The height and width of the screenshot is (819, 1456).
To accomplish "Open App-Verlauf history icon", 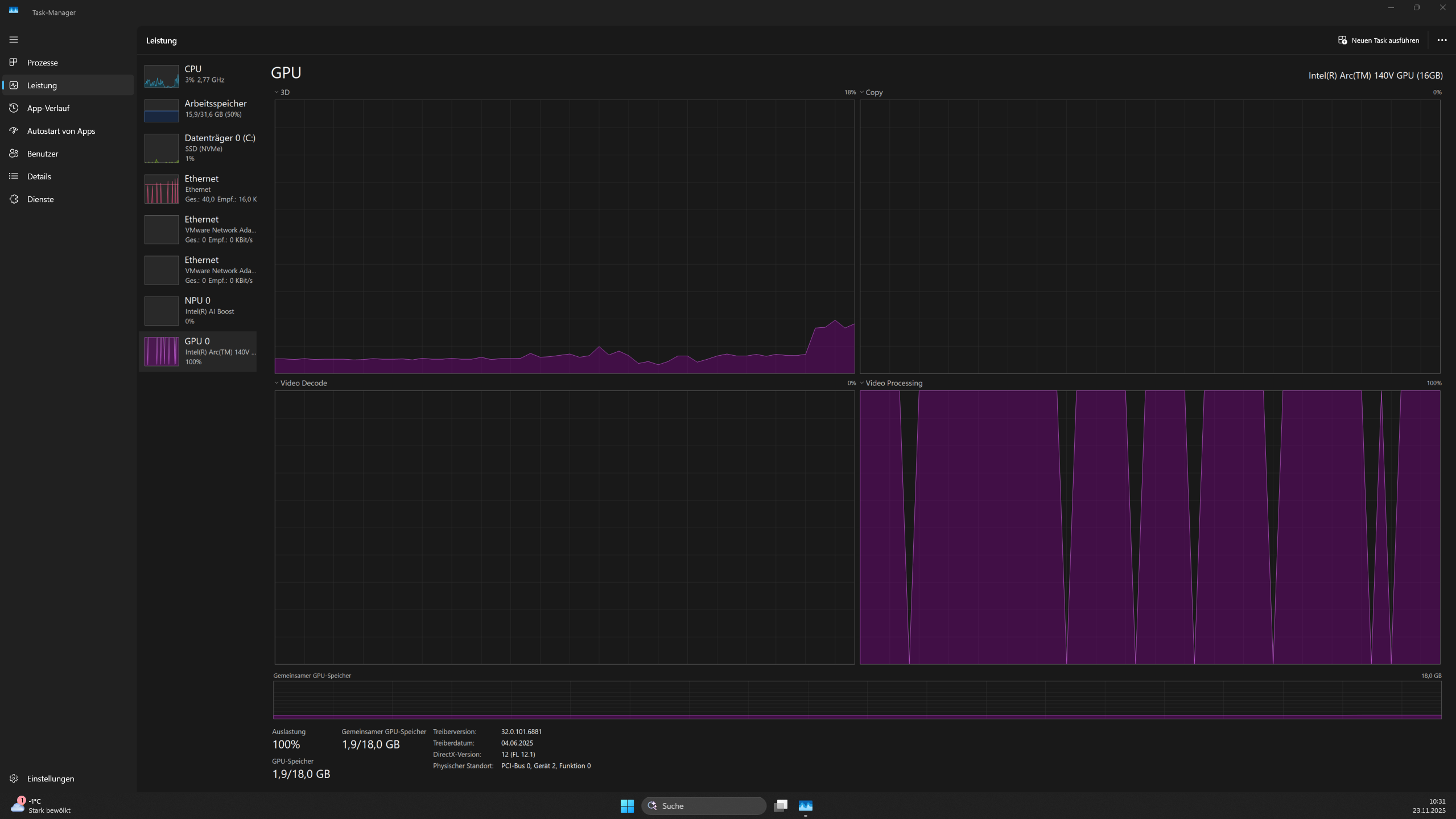I will (14, 108).
